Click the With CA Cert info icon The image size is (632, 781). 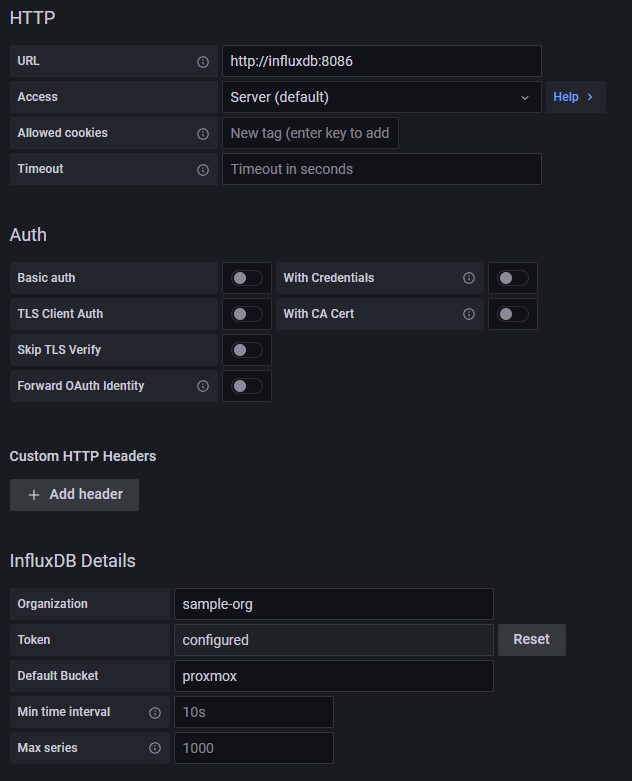pyautogui.click(x=469, y=314)
